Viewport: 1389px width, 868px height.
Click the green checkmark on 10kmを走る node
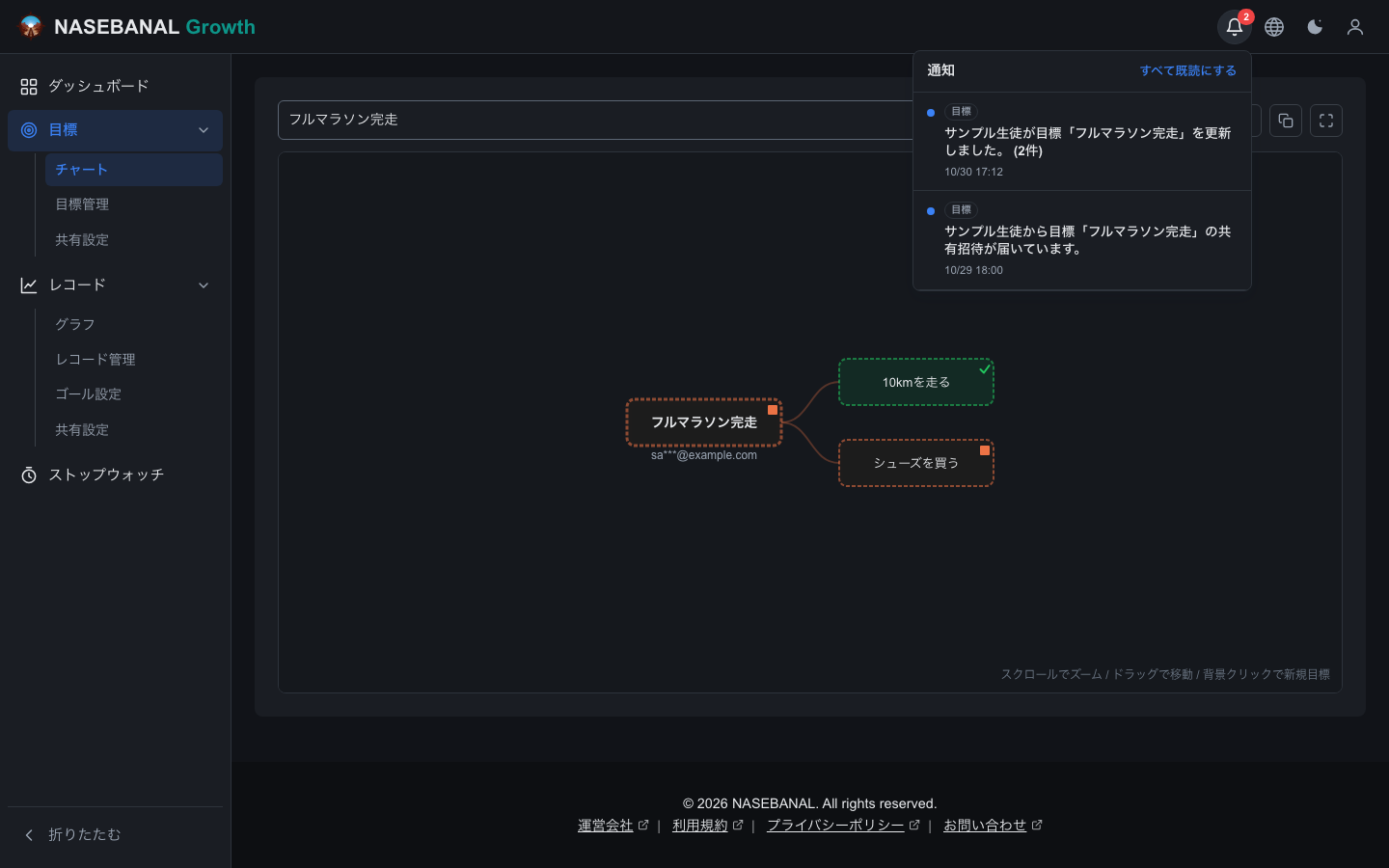tap(985, 368)
